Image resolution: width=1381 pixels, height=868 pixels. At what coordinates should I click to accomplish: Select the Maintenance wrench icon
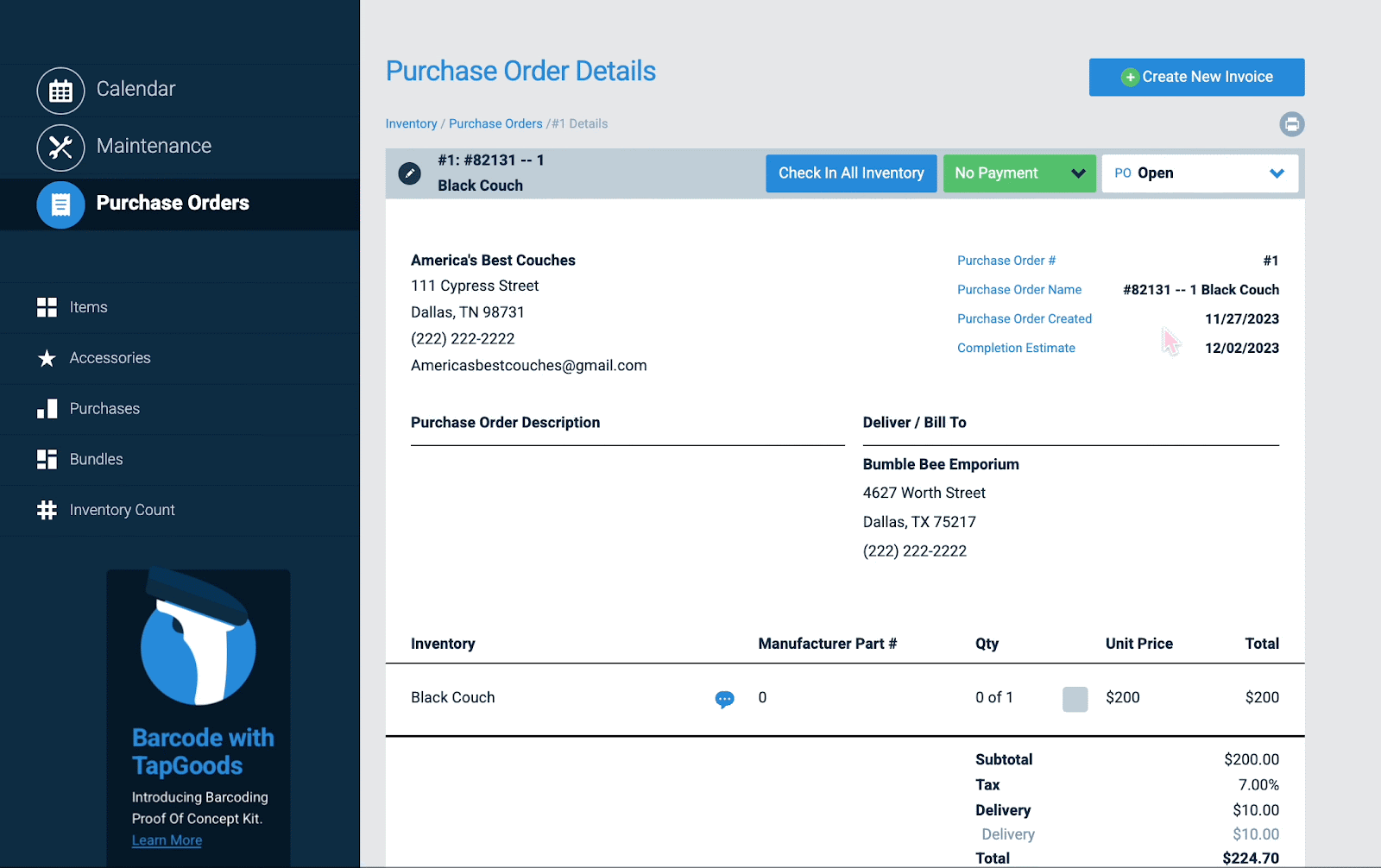[x=60, y=147]
